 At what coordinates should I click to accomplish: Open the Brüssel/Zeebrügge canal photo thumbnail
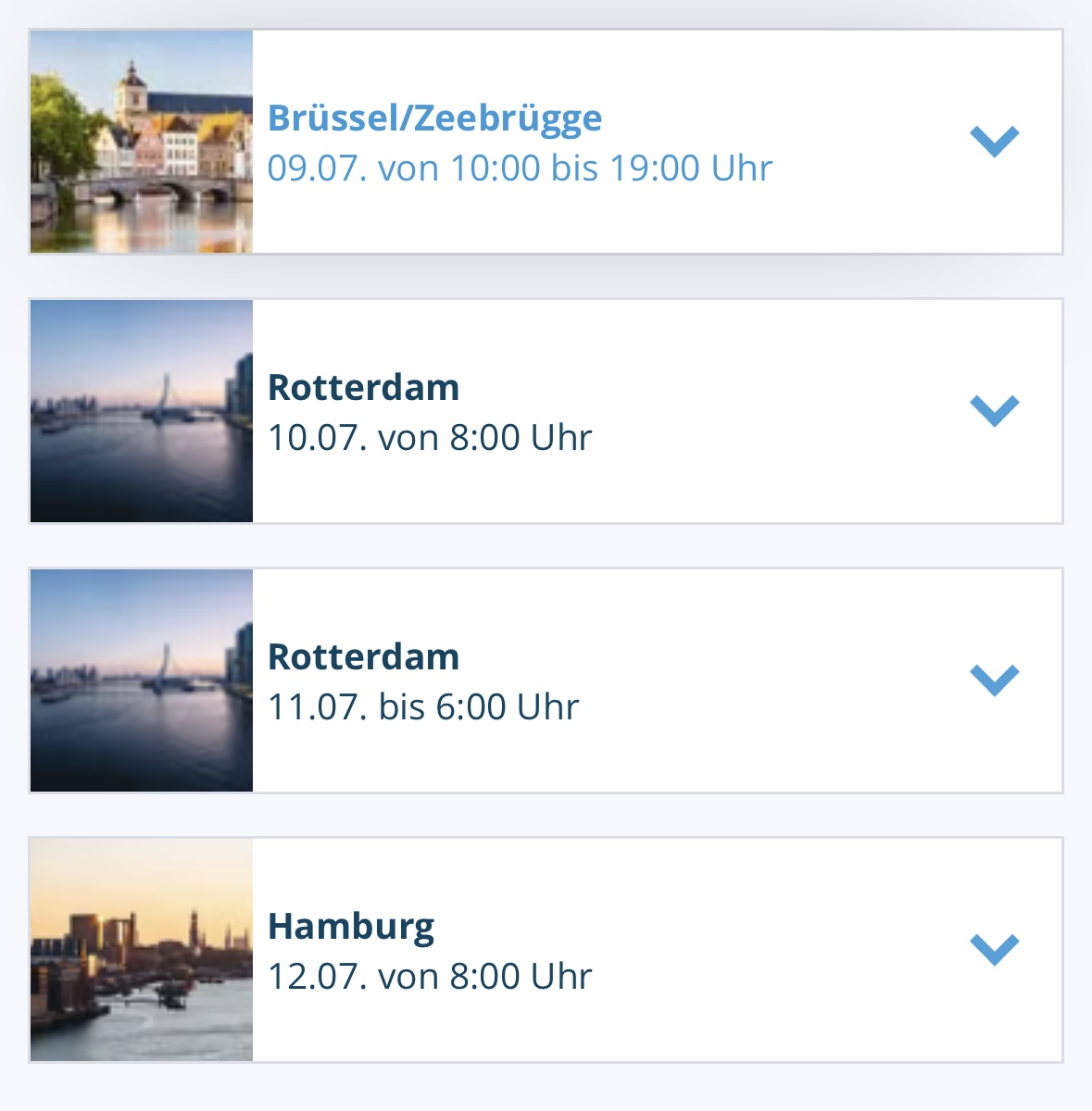coord(142,142)
